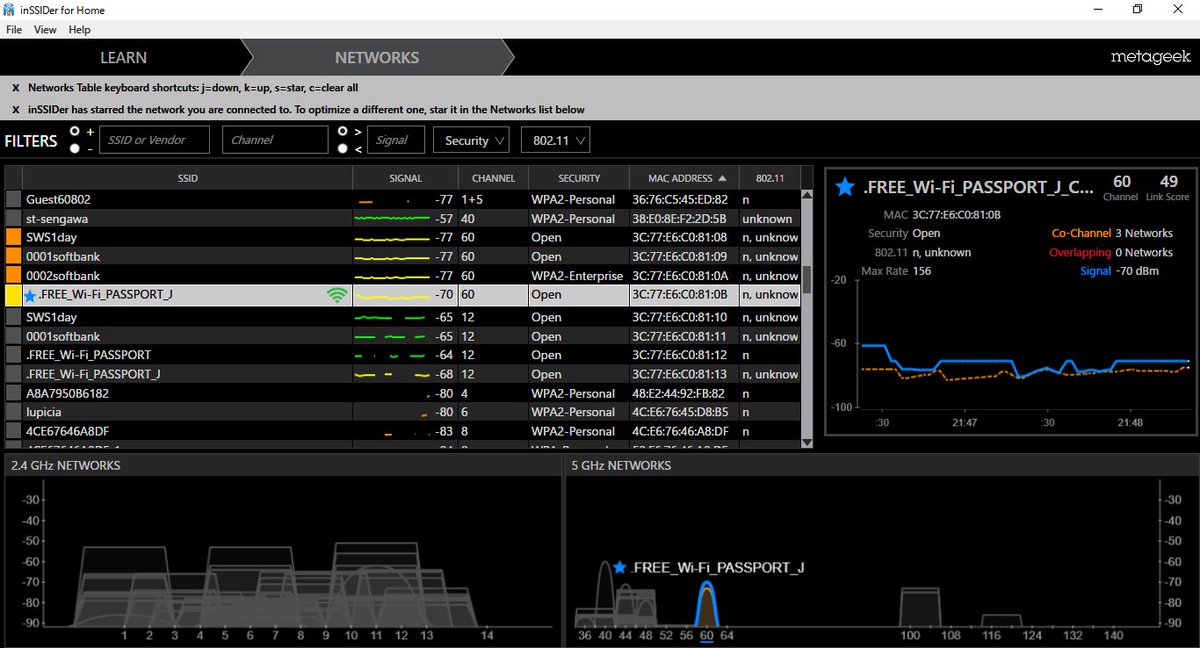The width and height of the screenshot is (1200, 648).
Task: Sort table by SIGNAL column header
Action: [x=405, y=178]
